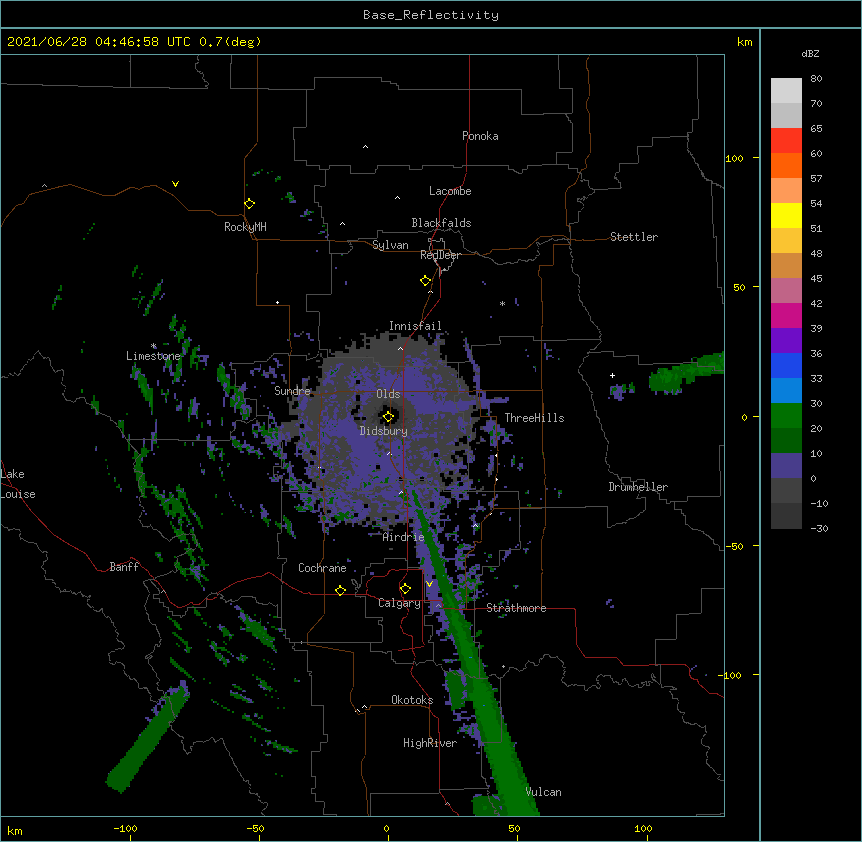The width and height of the screenshot is (862, 842).
Task: Click the Sylvan label
Action: [390, 245]
